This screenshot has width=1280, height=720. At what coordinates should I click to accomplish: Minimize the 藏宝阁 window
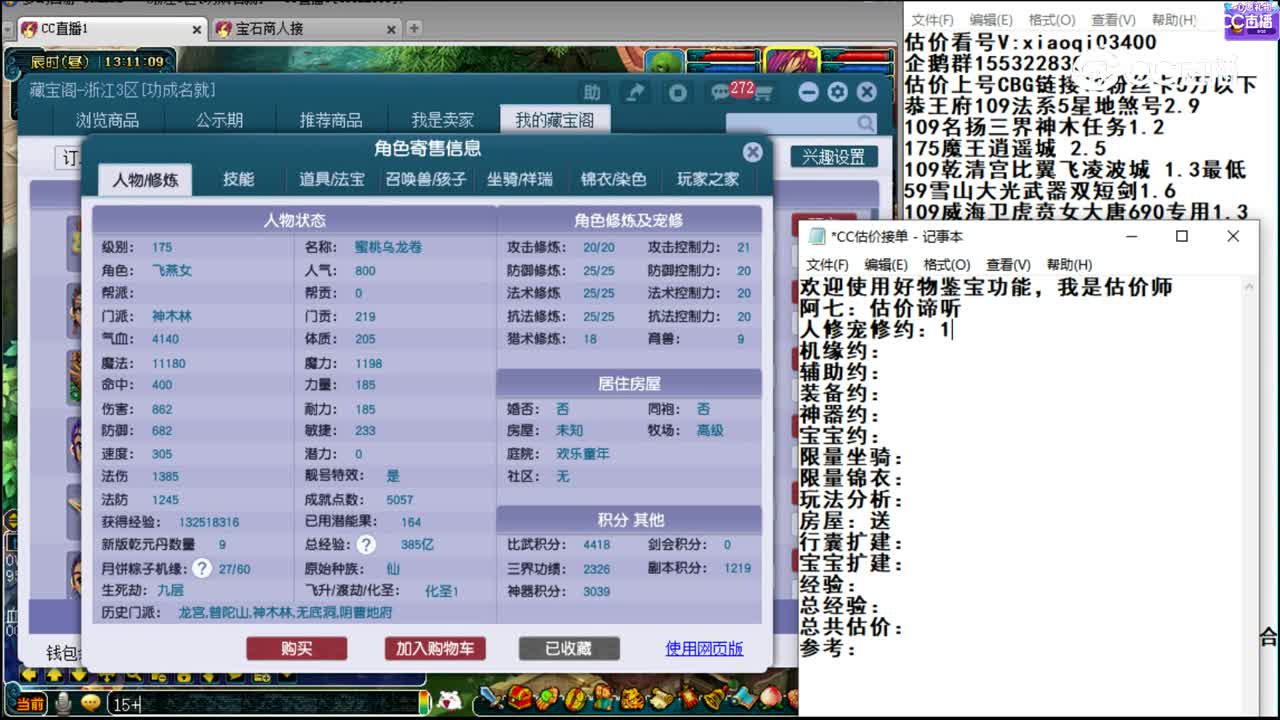810,92
